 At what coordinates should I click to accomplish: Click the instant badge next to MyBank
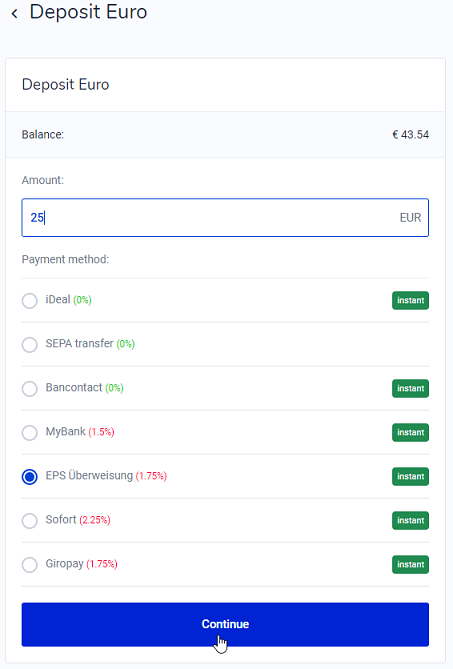(x=410, y=432)
